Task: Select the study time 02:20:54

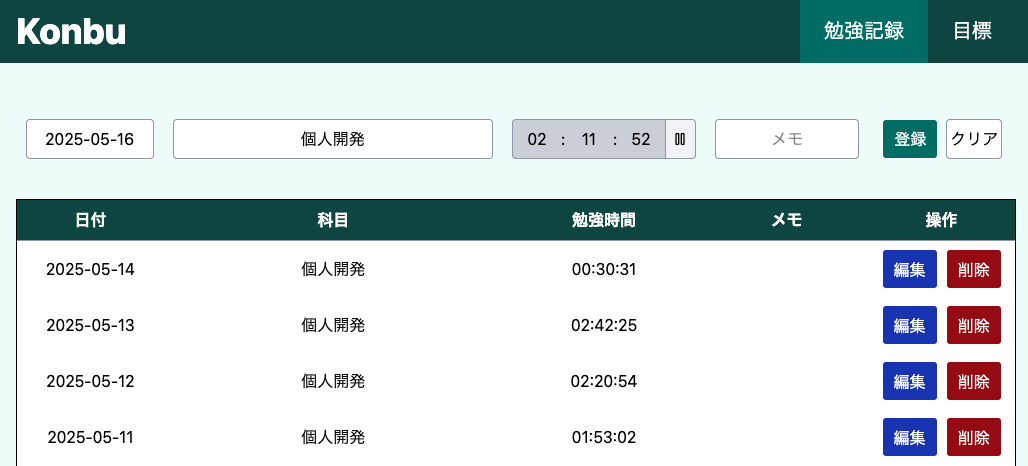Action: [604, 381]
